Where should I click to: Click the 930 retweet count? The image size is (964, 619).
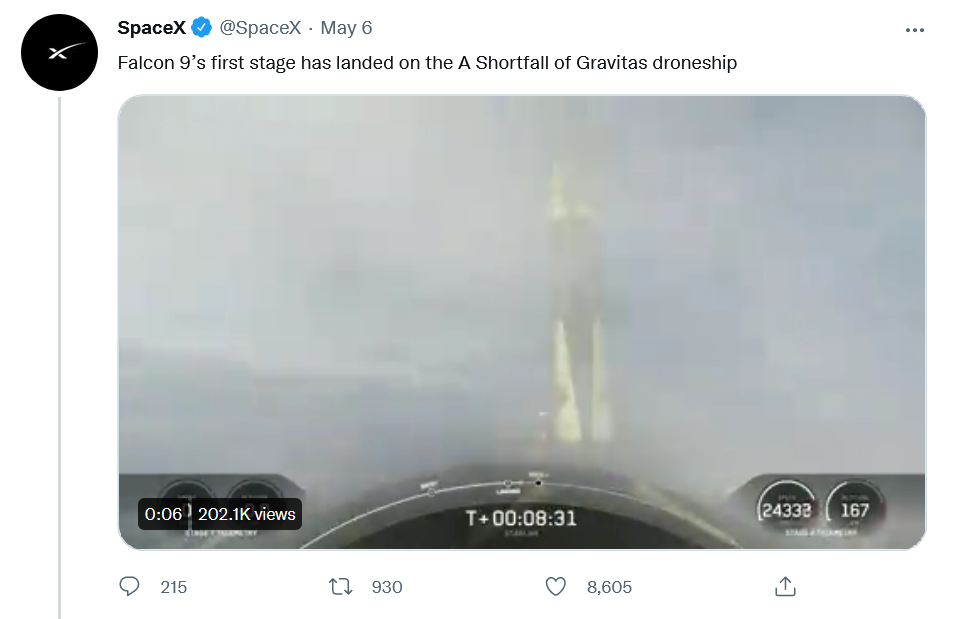click(387, 587)
